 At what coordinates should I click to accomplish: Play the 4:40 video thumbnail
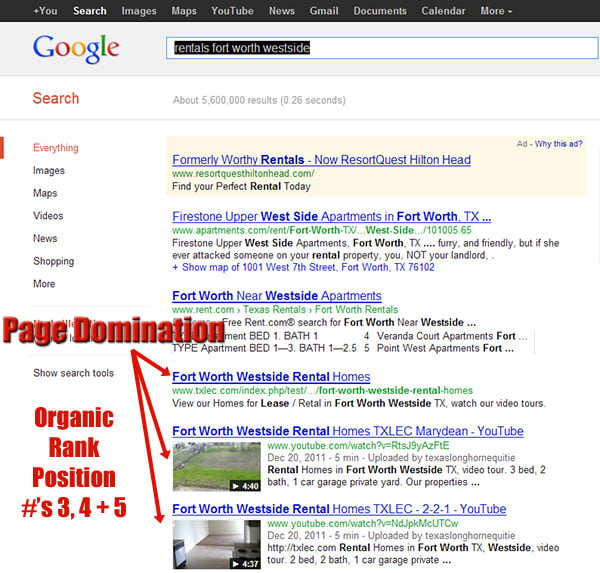[x=217, y=467]
